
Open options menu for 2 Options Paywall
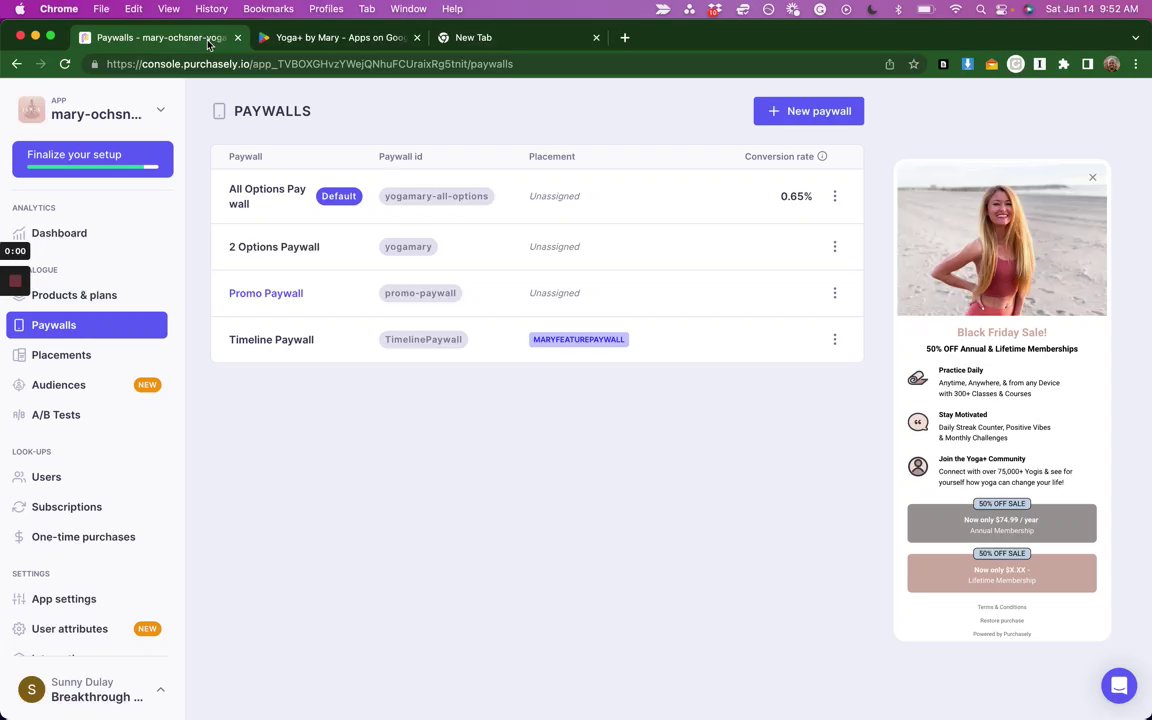pyautogui.click(x=835, y=247)
